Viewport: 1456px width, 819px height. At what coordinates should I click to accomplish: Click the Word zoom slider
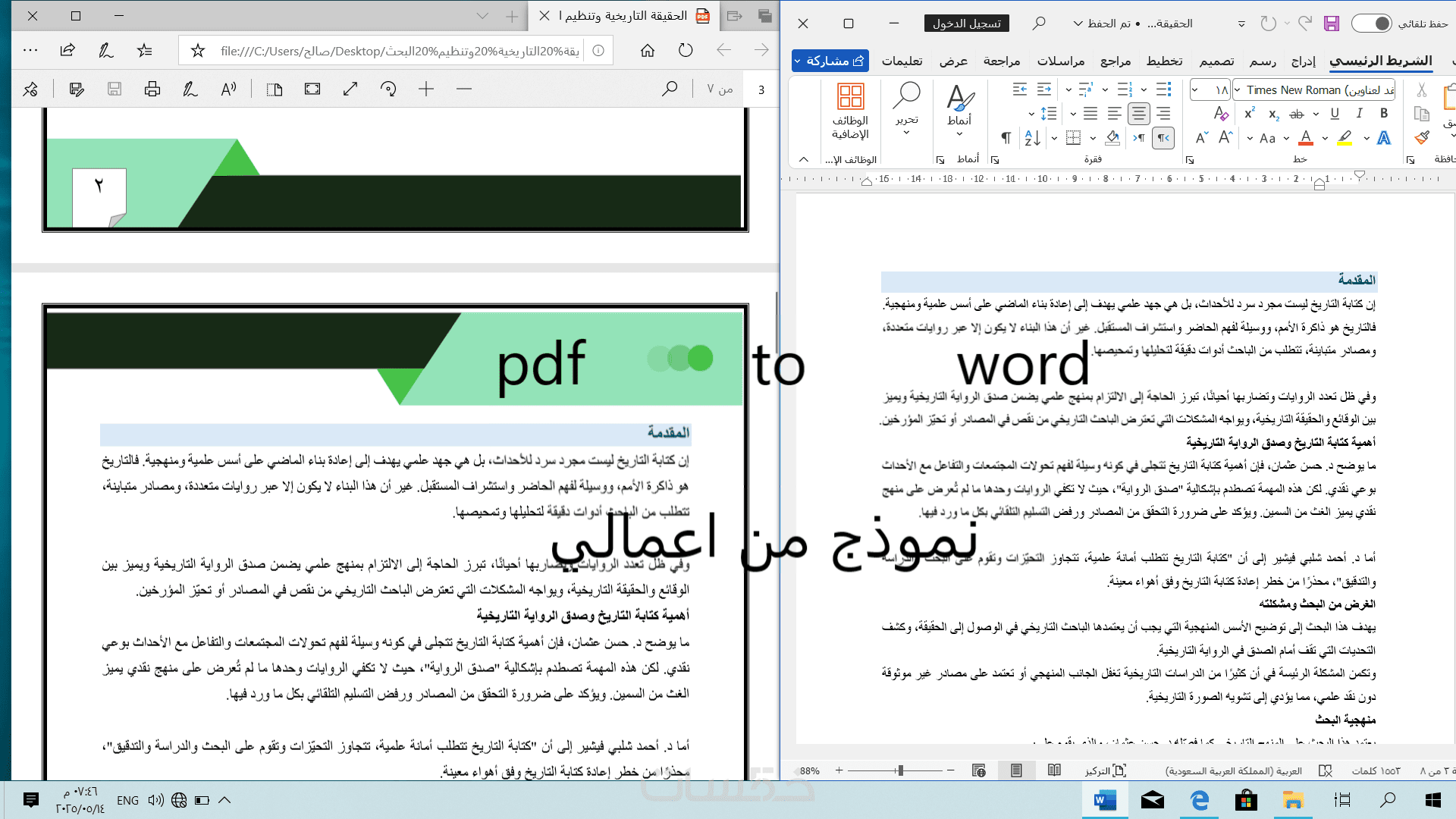point(899,770)
